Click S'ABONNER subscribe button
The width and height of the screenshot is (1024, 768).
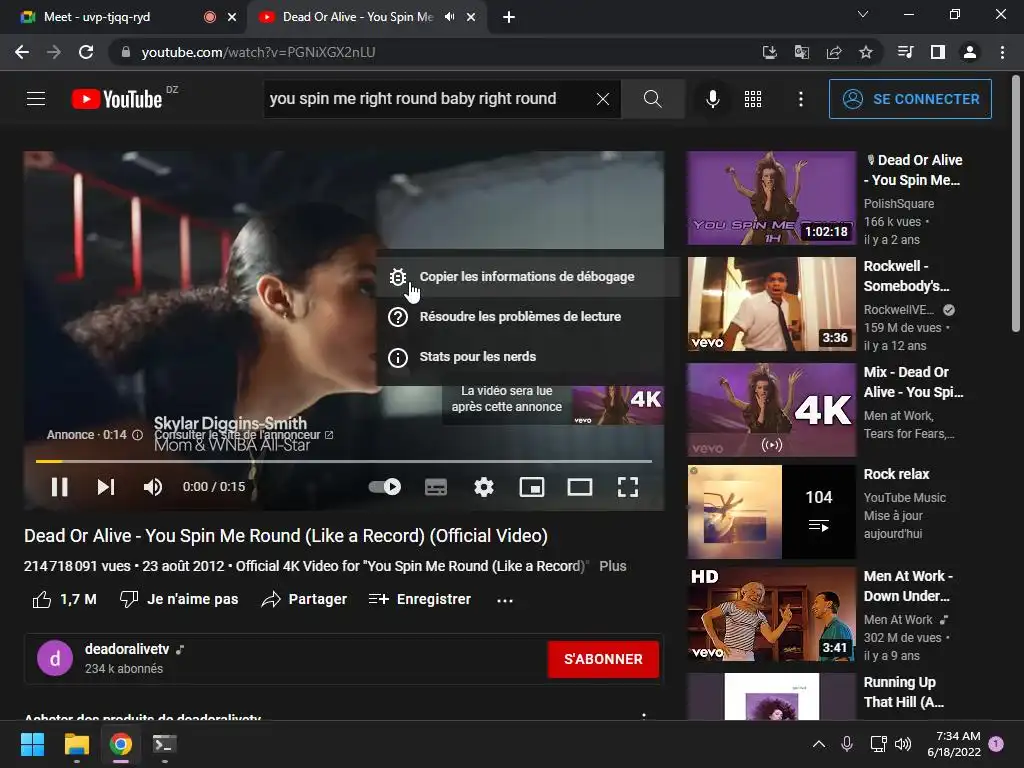(603, 660)
